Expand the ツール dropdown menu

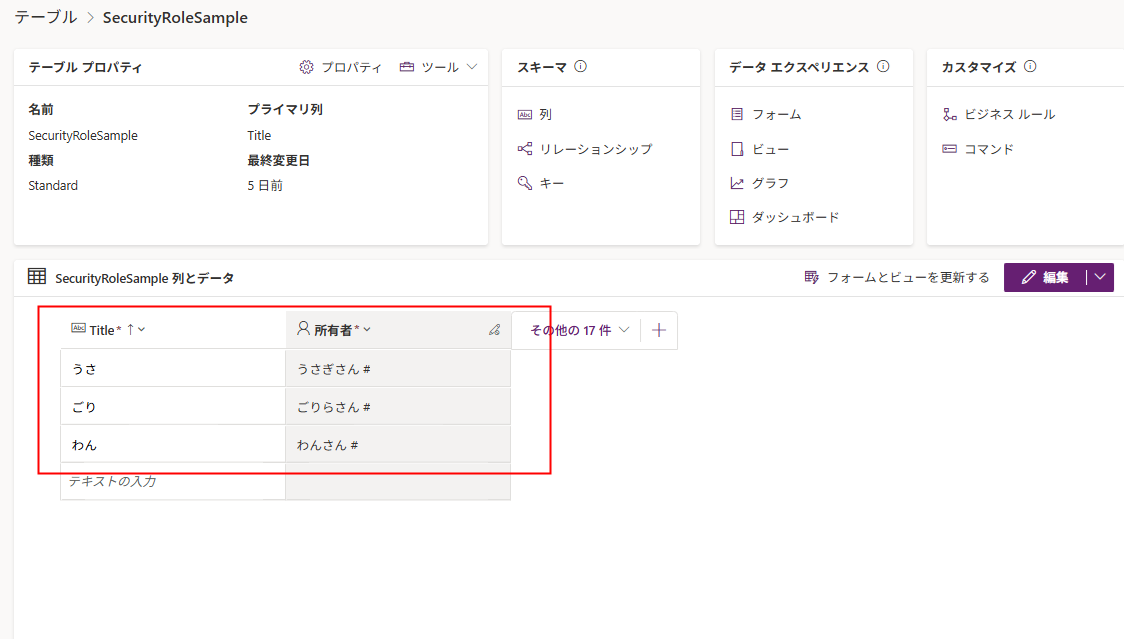click(439, 67)
